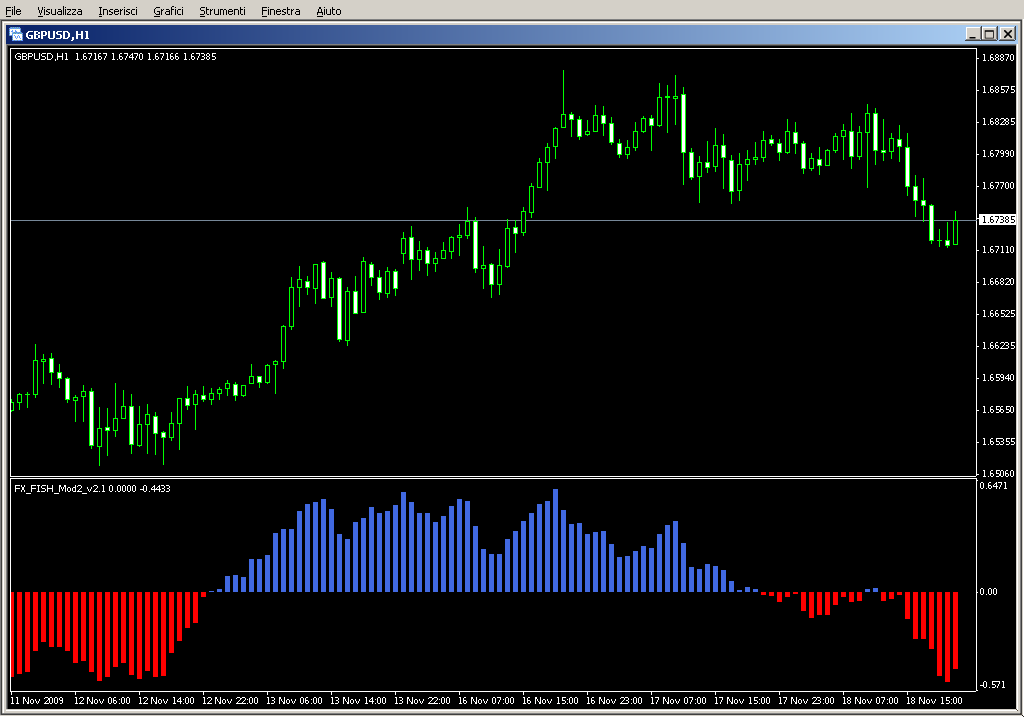Click the 16 Nov 07:00 time label
1024x717 pixels.
(x=486, y=701)
